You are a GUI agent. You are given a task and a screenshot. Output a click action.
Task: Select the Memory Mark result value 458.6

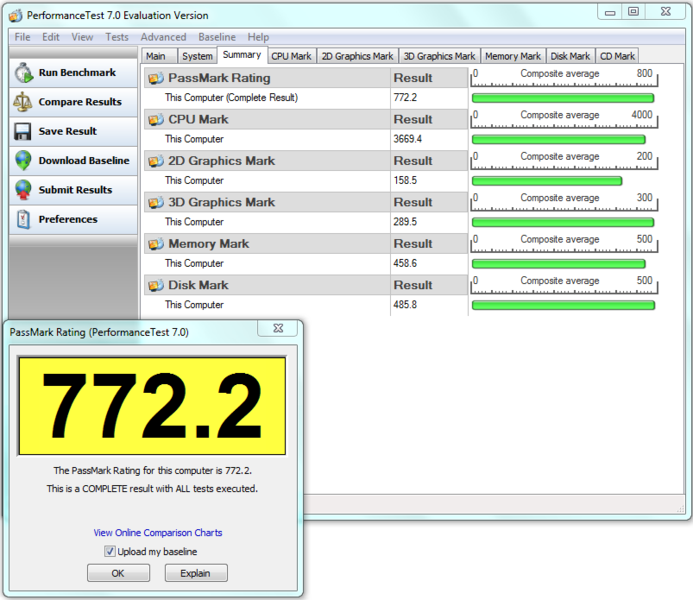click(x=405, y=263)
